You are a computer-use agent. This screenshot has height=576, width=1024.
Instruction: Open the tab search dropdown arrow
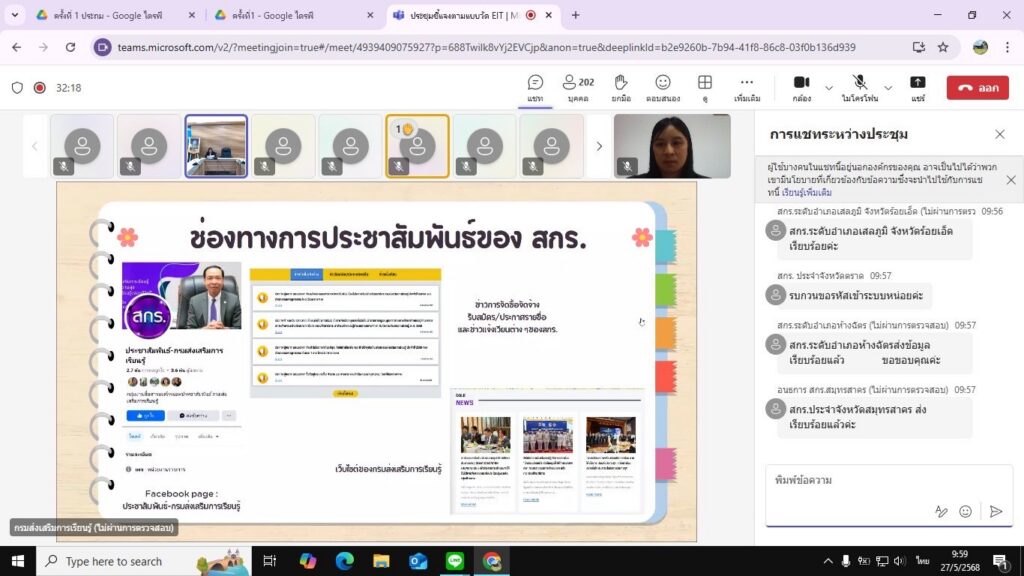pos(14,15)
